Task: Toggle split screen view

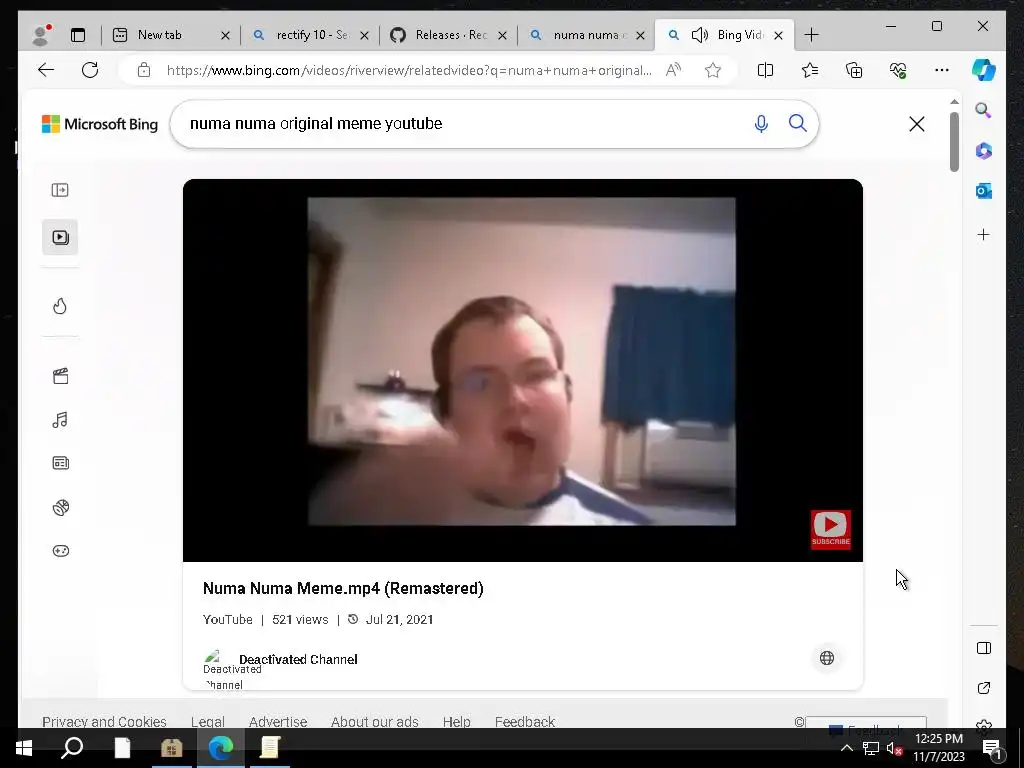Action: [x=765, y=70]
